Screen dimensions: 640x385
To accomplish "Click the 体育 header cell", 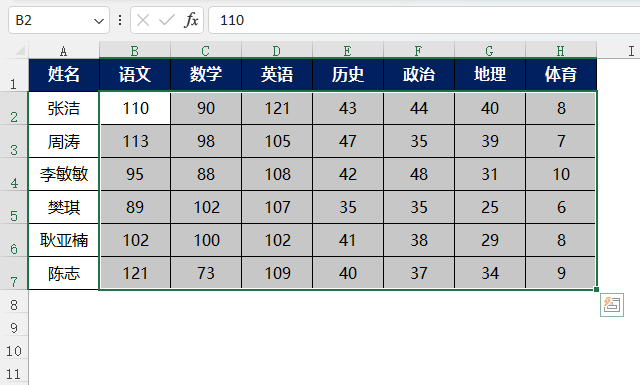I will 561,75.
